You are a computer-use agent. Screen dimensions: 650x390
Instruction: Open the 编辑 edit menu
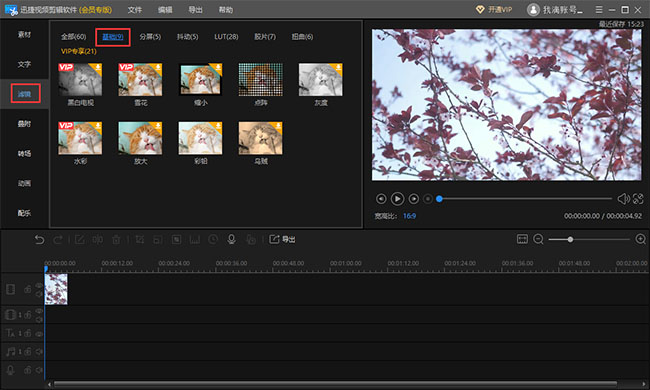(165, 10)
